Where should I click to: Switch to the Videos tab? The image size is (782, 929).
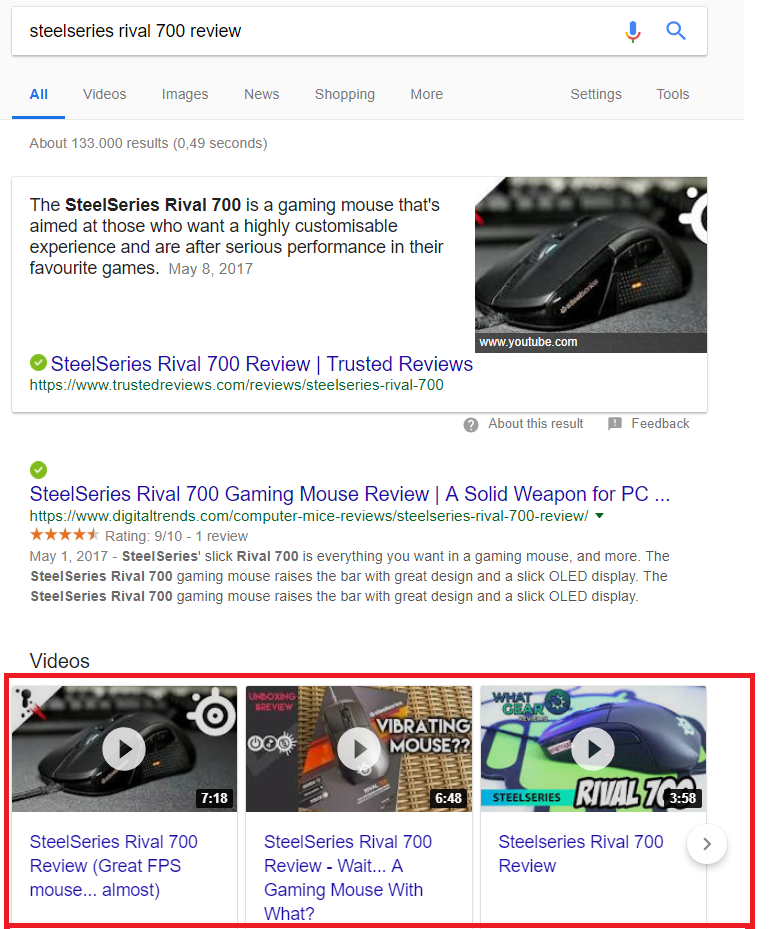tap(104, 94)
